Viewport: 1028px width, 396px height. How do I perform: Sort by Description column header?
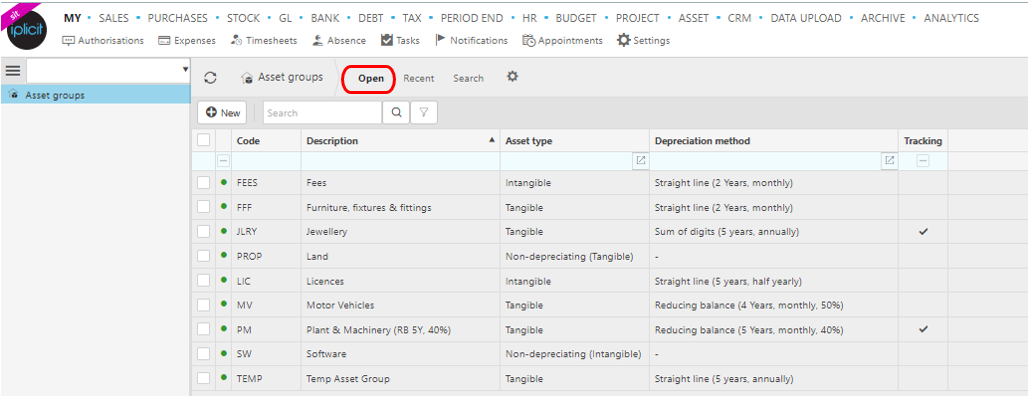(x=400, y=141)
